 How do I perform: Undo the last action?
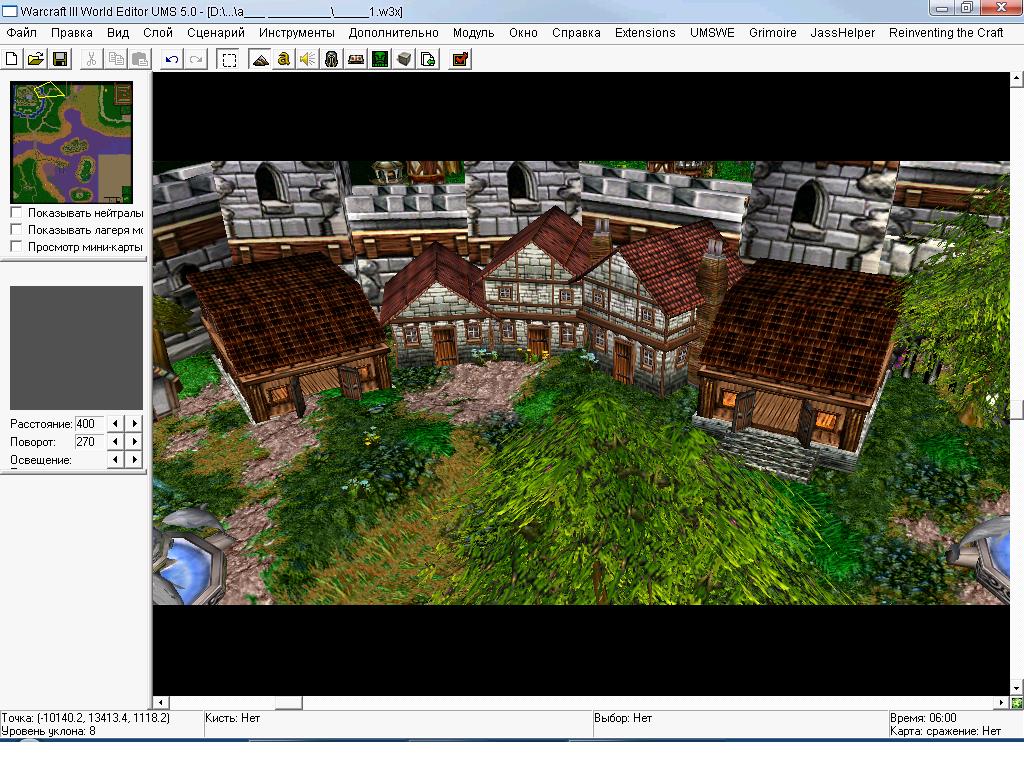172,59
